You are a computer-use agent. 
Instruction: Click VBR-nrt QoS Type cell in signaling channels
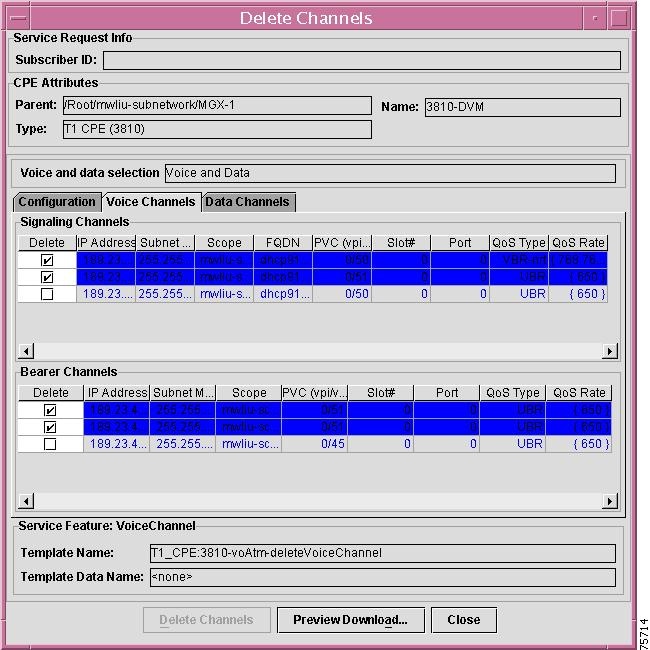click(519, 260)
